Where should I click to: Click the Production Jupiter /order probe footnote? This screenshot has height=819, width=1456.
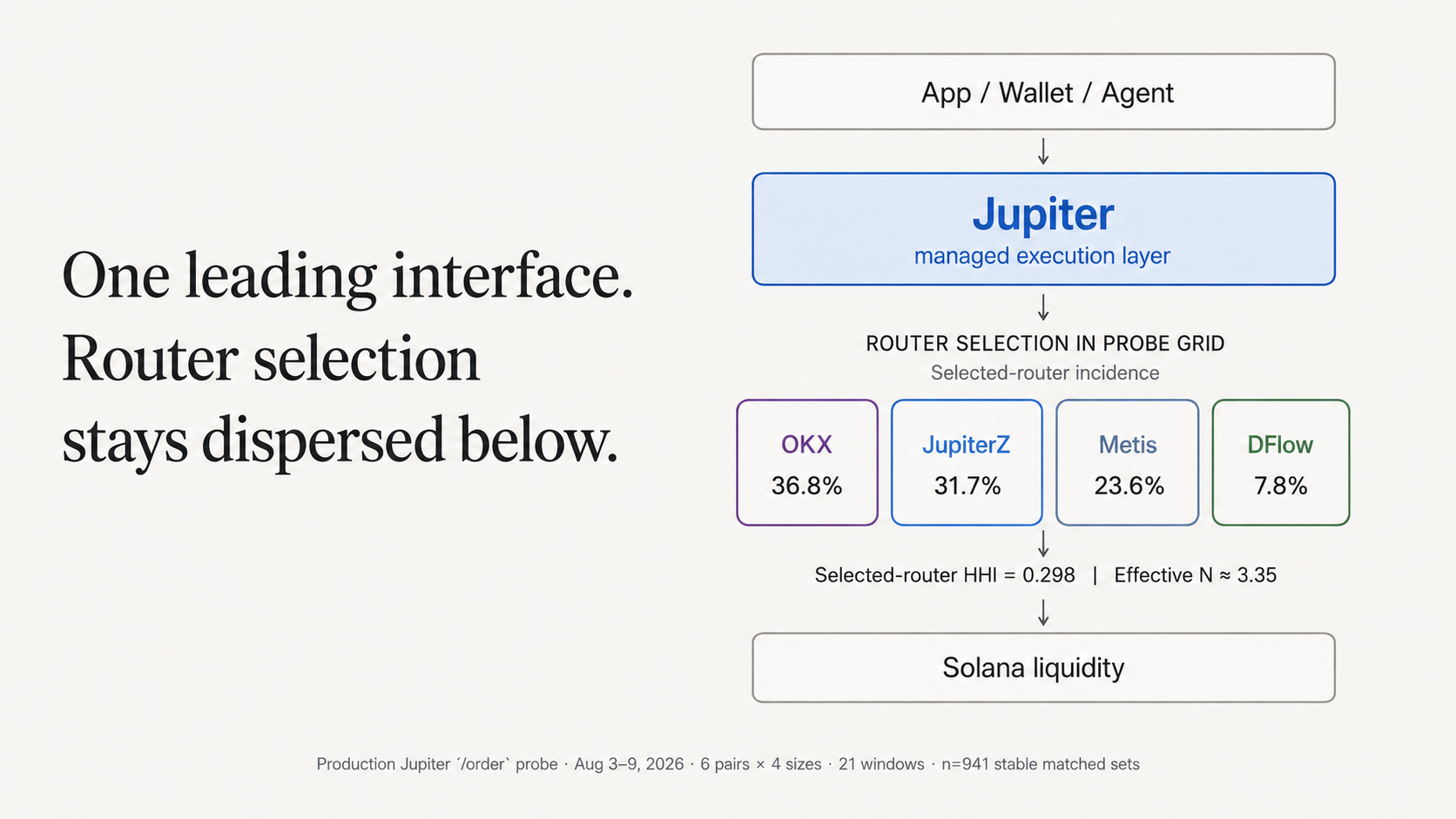coord(437,764)
